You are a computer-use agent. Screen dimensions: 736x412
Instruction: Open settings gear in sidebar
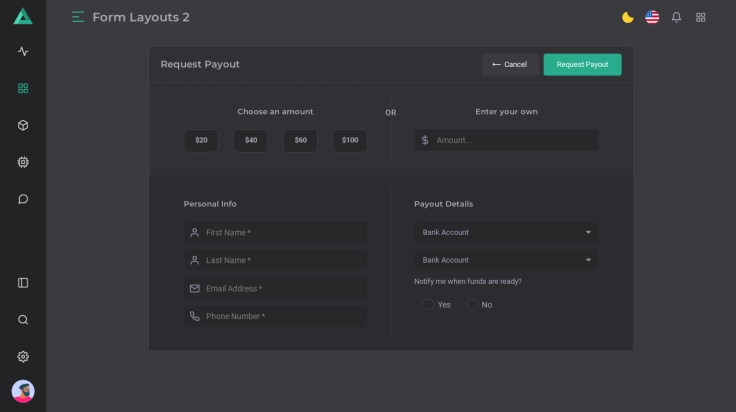tap(23, 357)
